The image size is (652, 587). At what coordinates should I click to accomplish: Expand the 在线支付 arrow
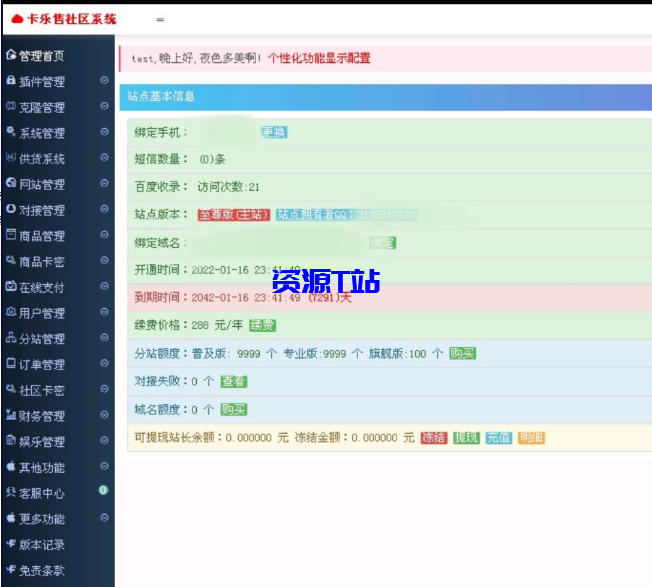[x=104, y=286]
